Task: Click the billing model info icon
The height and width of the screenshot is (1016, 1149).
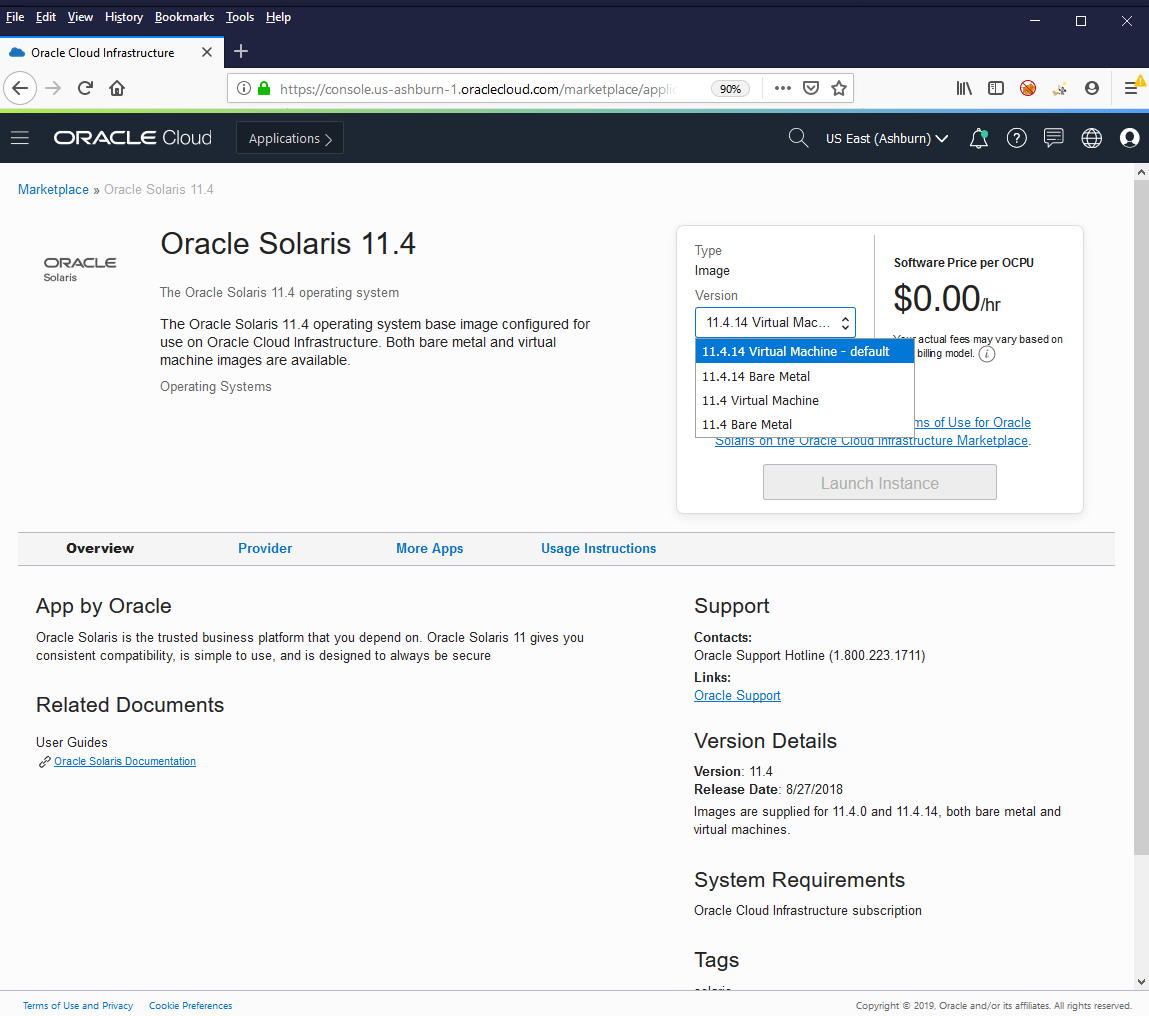Action: click(x=988, y=353)
